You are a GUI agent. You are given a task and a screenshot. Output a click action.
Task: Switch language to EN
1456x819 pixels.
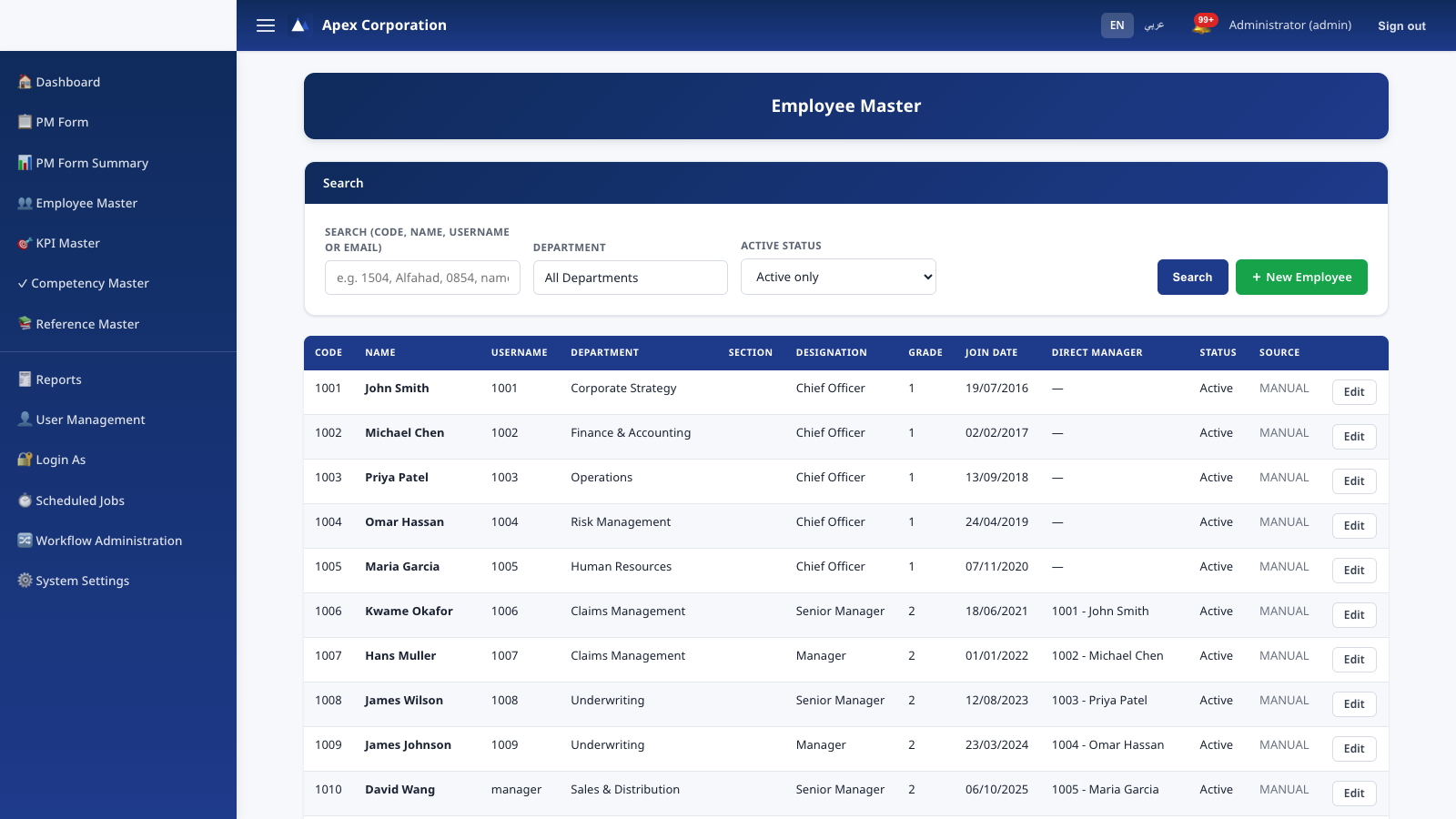1117,25
